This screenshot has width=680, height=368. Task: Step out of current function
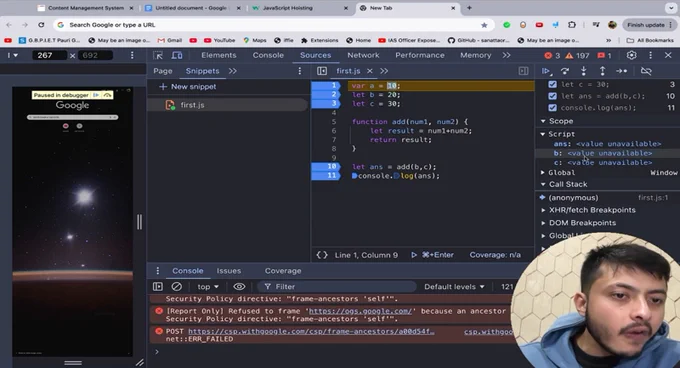(x=602, y=71)
